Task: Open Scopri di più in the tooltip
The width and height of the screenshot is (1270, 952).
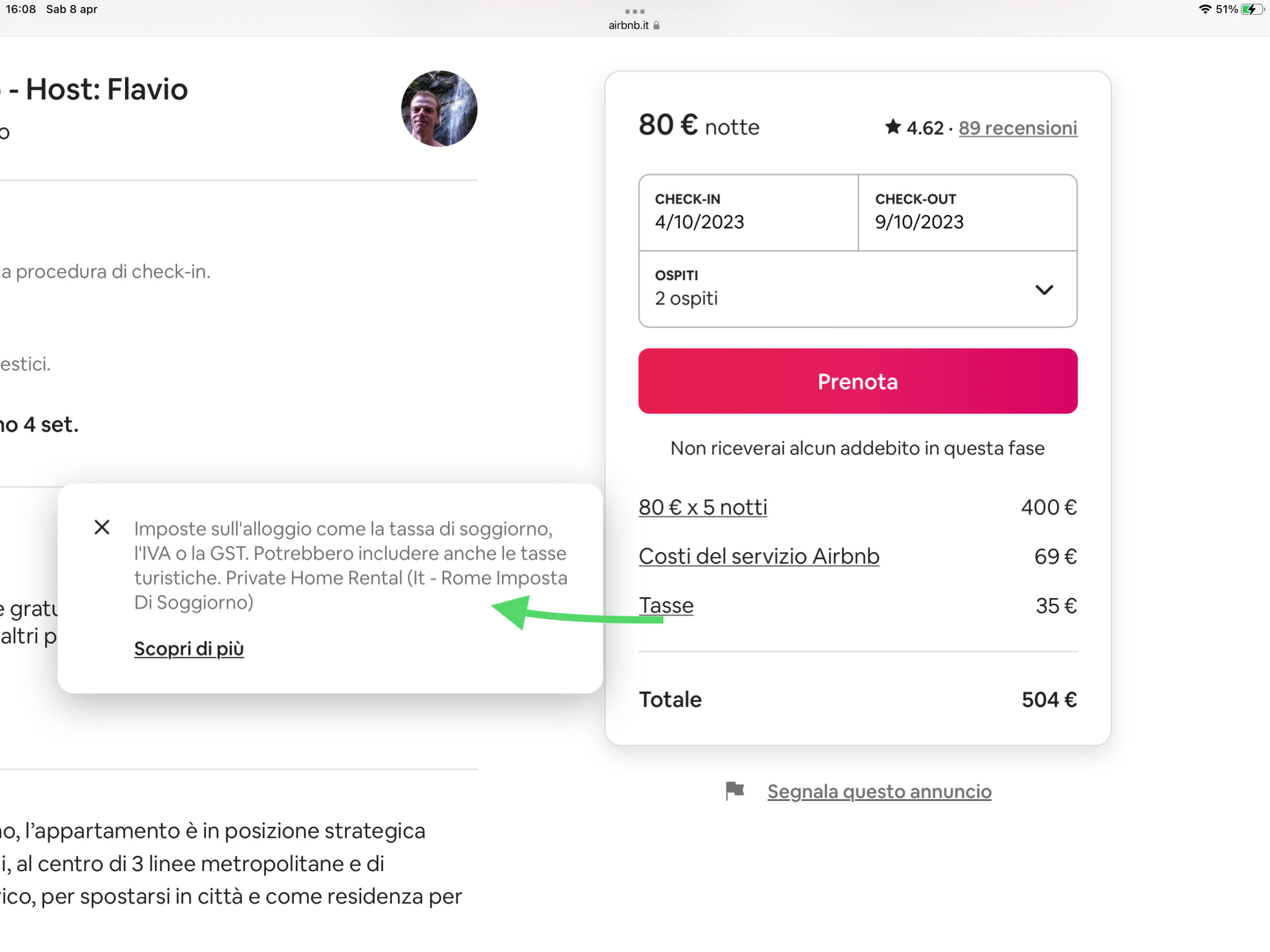Action: 189,649
